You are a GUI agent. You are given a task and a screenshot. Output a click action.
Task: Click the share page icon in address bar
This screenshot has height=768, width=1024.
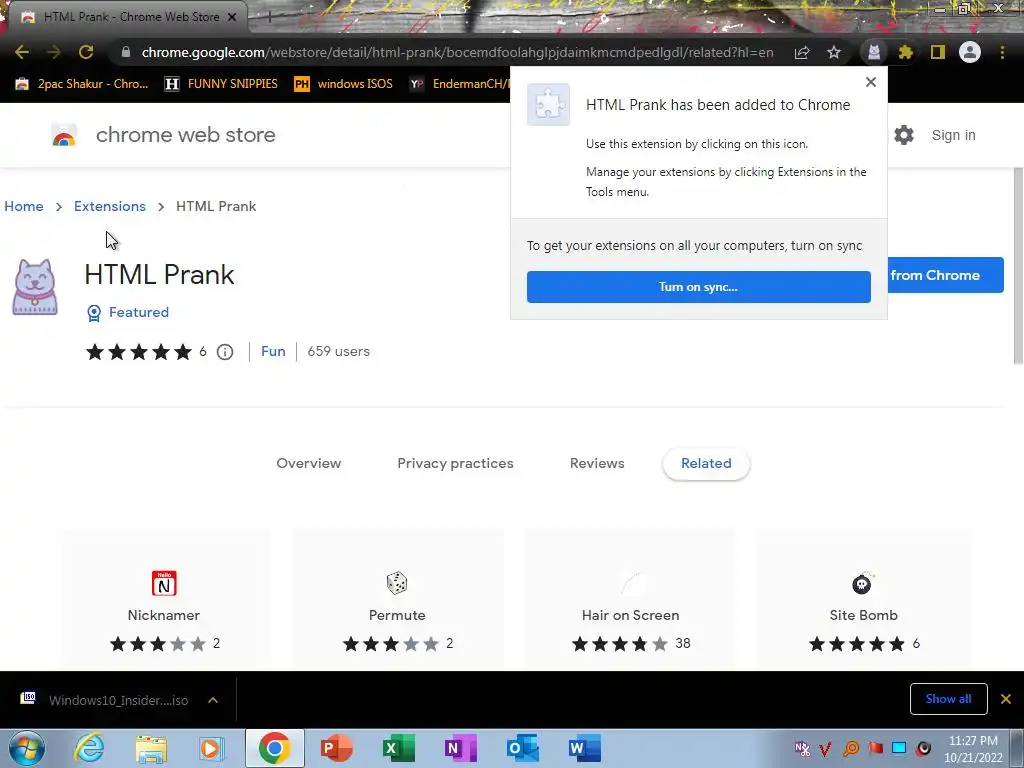pyautogui.click(x=802, y=52)
